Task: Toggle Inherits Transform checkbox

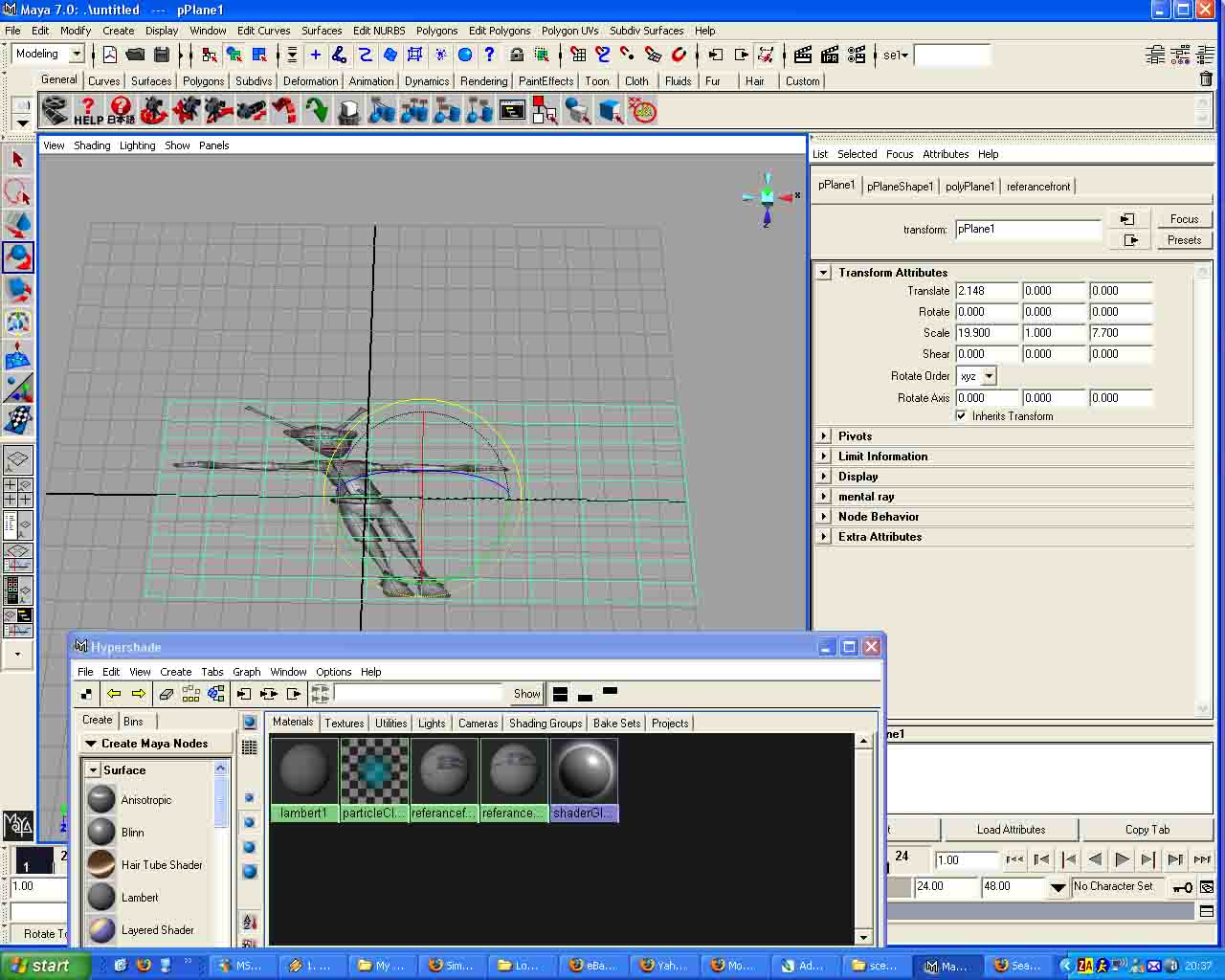Action: 961,416
